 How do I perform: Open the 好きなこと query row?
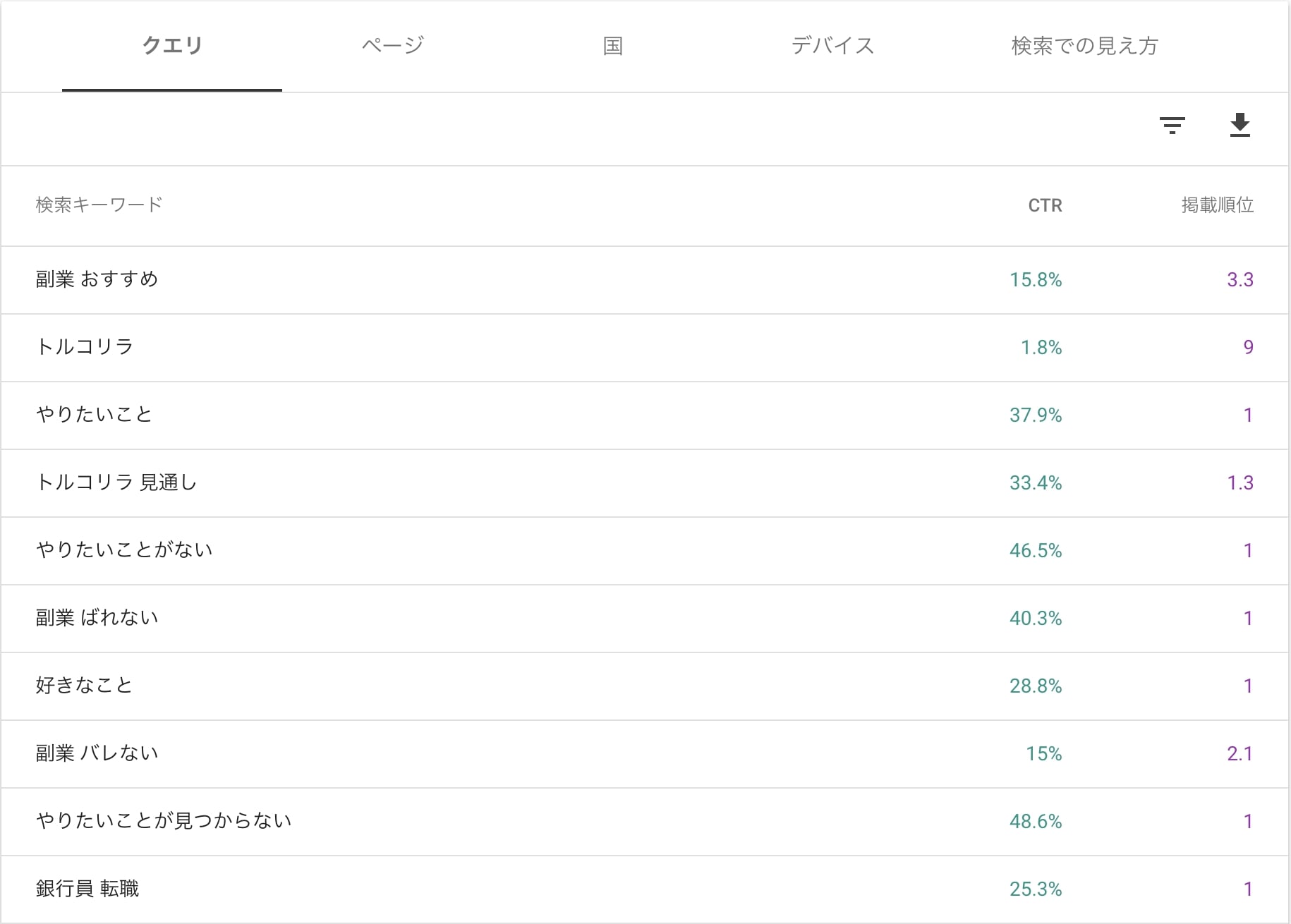[85, 686]
